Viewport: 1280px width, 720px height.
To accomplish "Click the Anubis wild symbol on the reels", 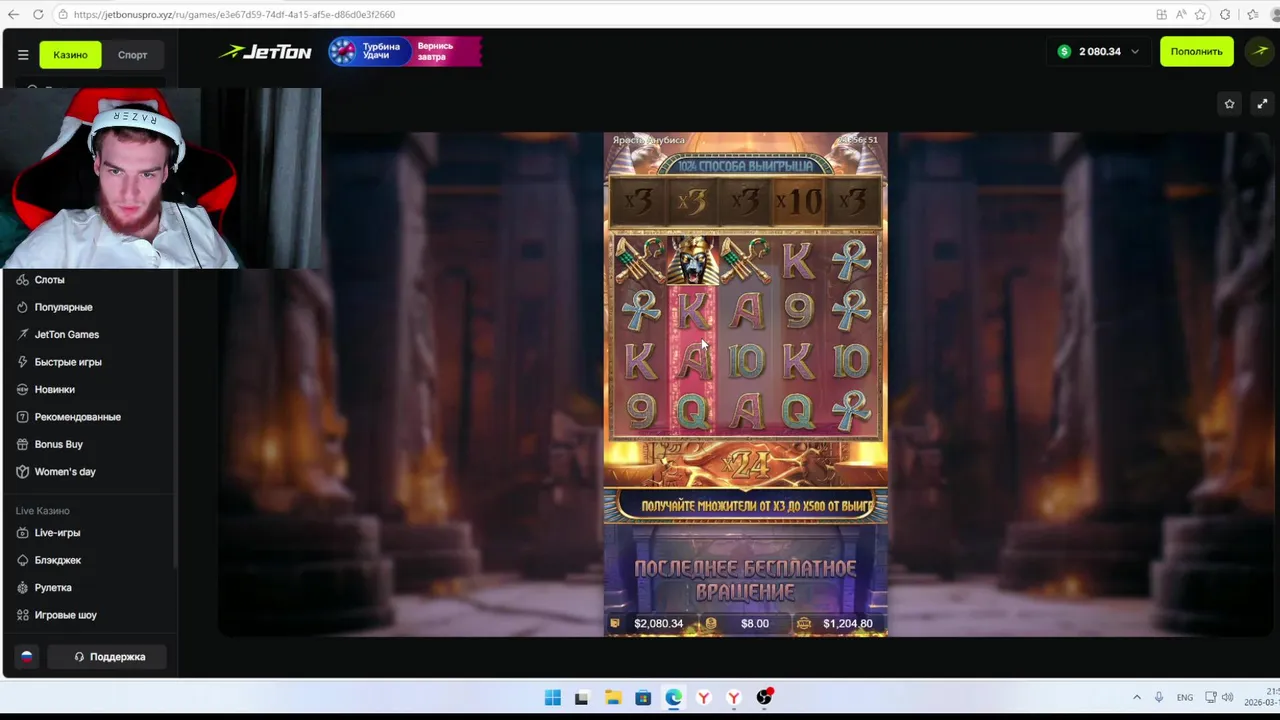I will 692,260.
